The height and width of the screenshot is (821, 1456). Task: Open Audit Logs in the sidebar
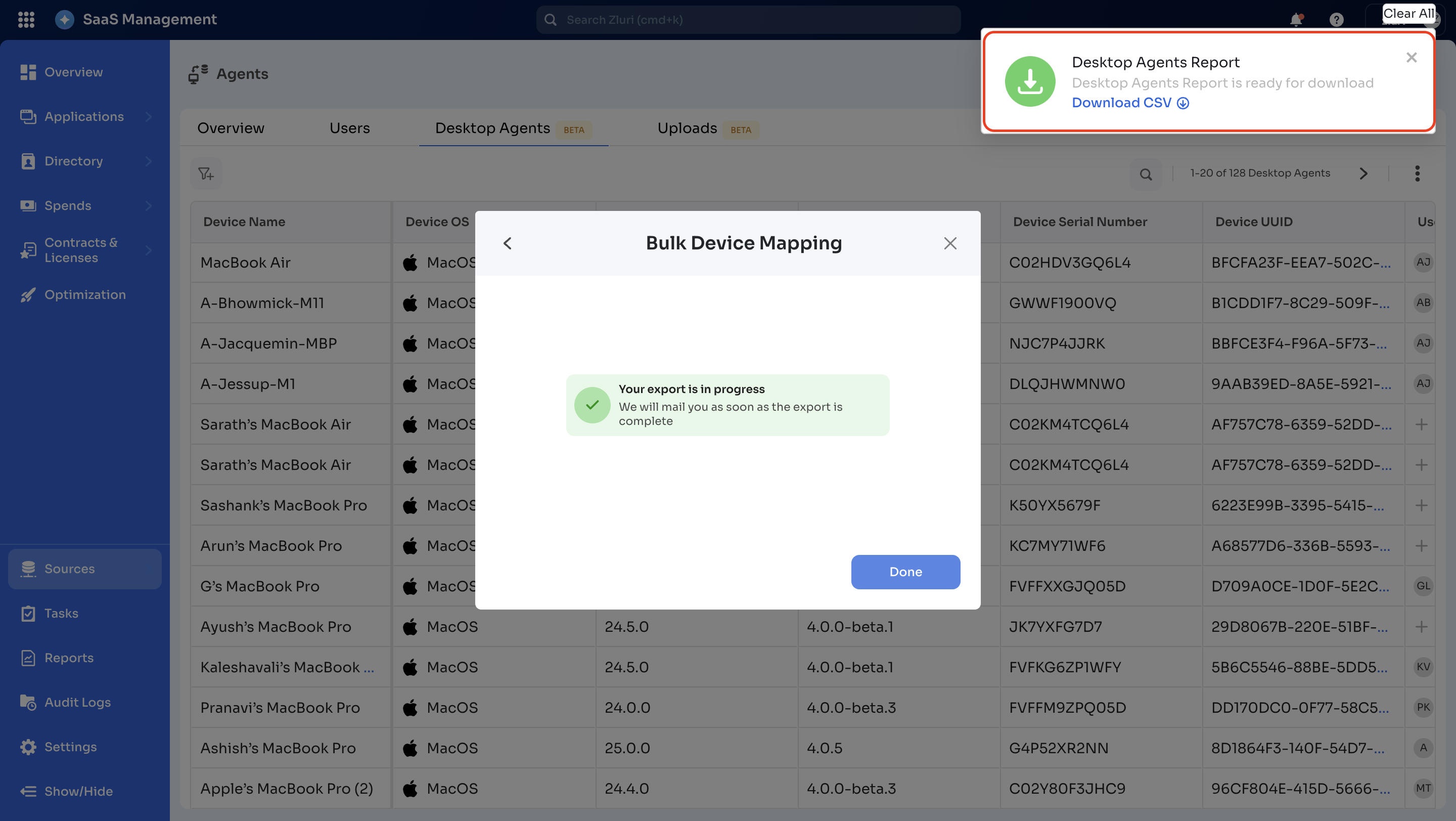point(77,702)
